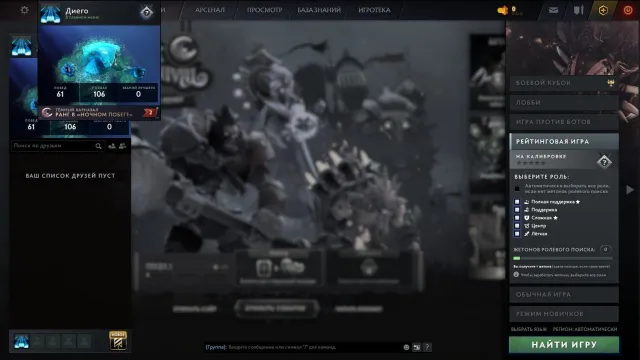Image resolution: width=640 pixels, height=360 pixels.
Task: Check the Центр role checkbox
Action: click(x=517, y=226)
